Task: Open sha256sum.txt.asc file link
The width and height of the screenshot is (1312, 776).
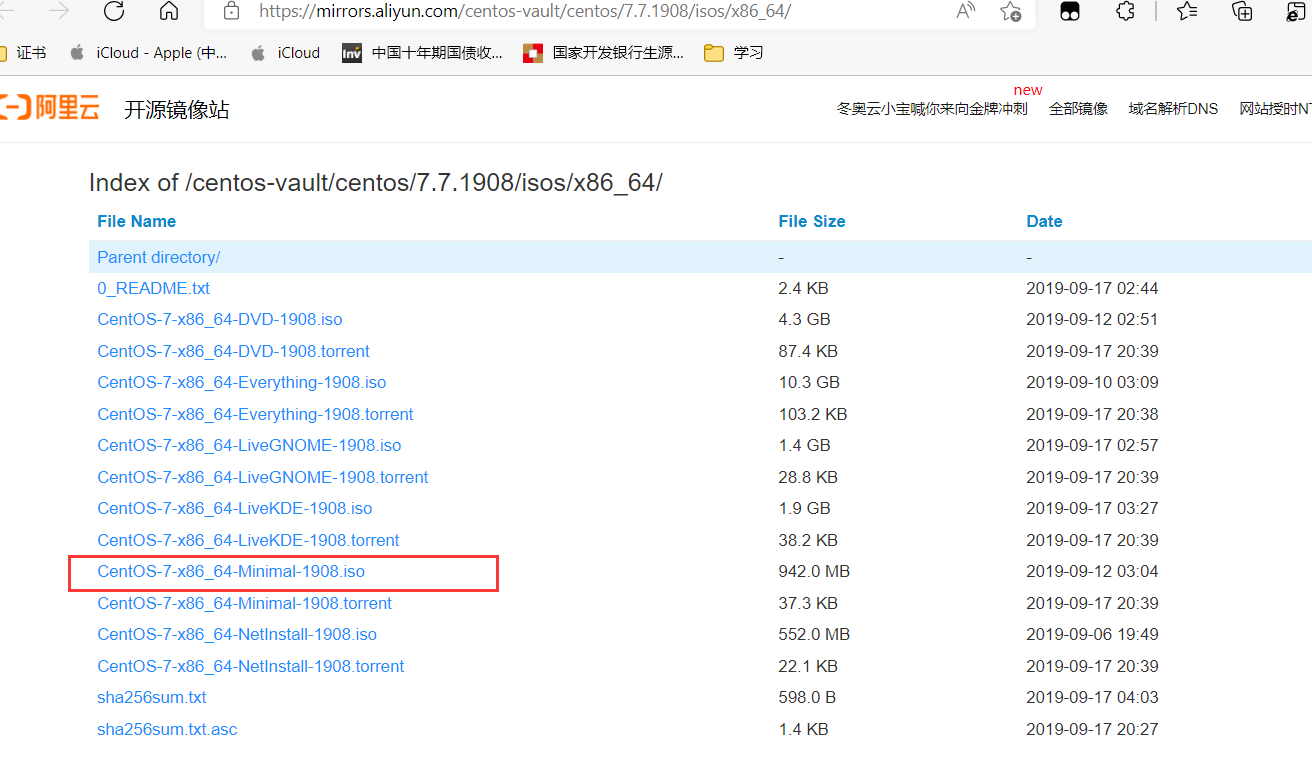Action: click(167, 729)
